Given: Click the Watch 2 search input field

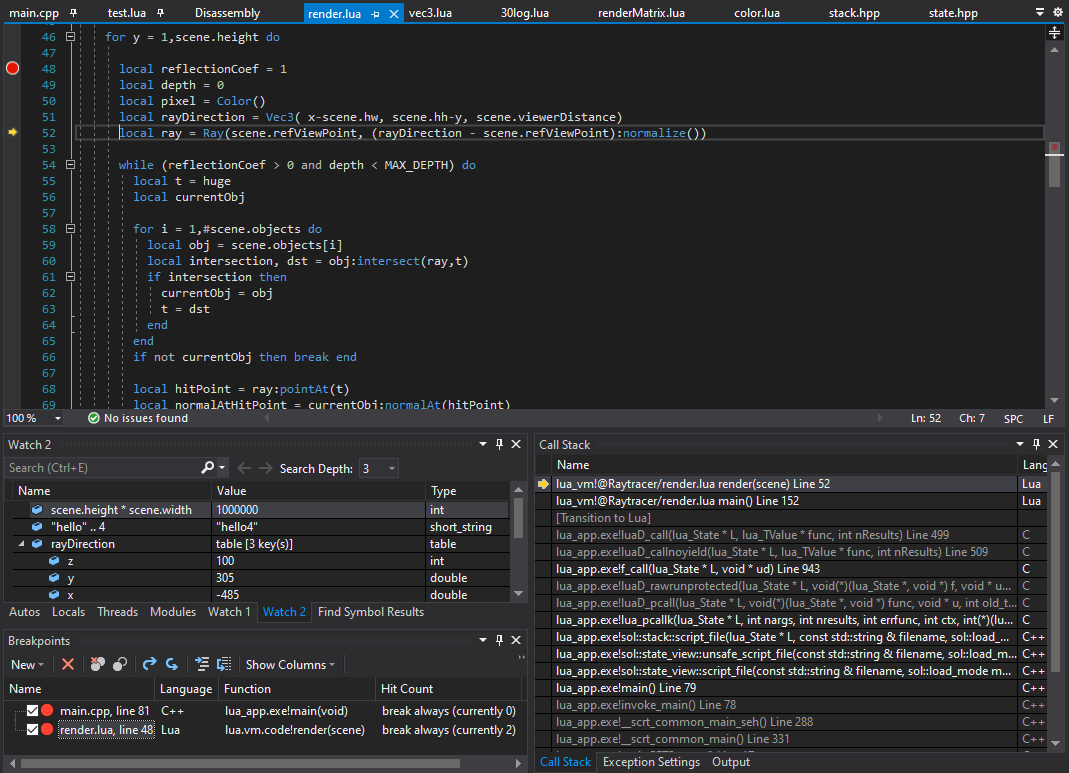Looking at the screenshot, I should click(100, 468).
